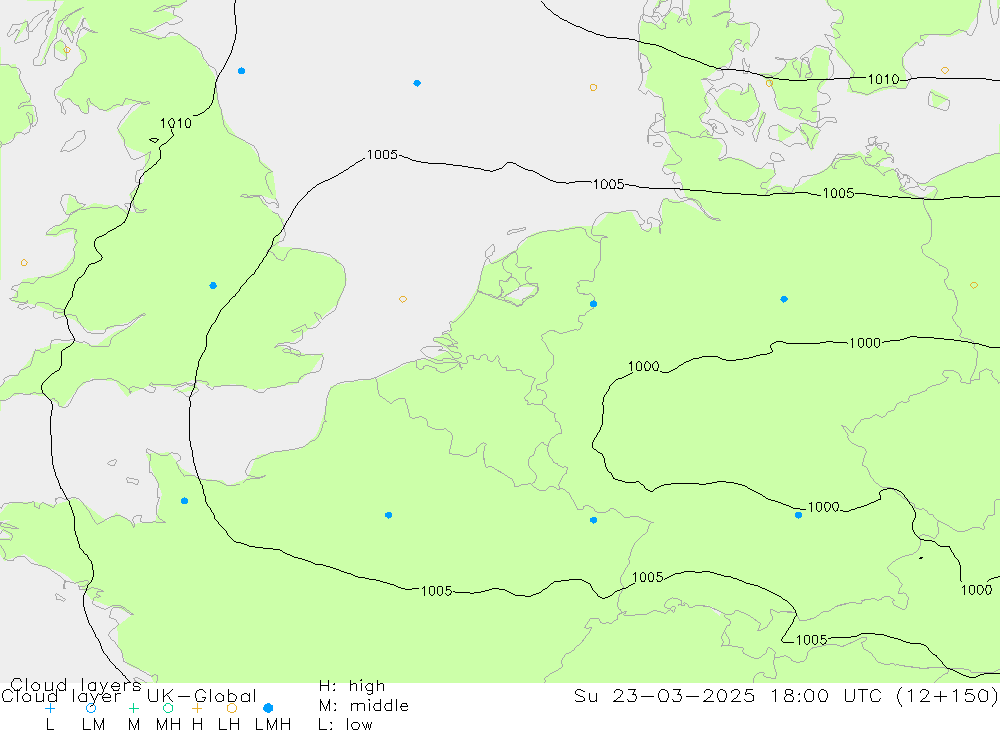
Task: Select the orange circle marker in the far east of Germany
Action: pyautogui.click(x=974, y=285)
